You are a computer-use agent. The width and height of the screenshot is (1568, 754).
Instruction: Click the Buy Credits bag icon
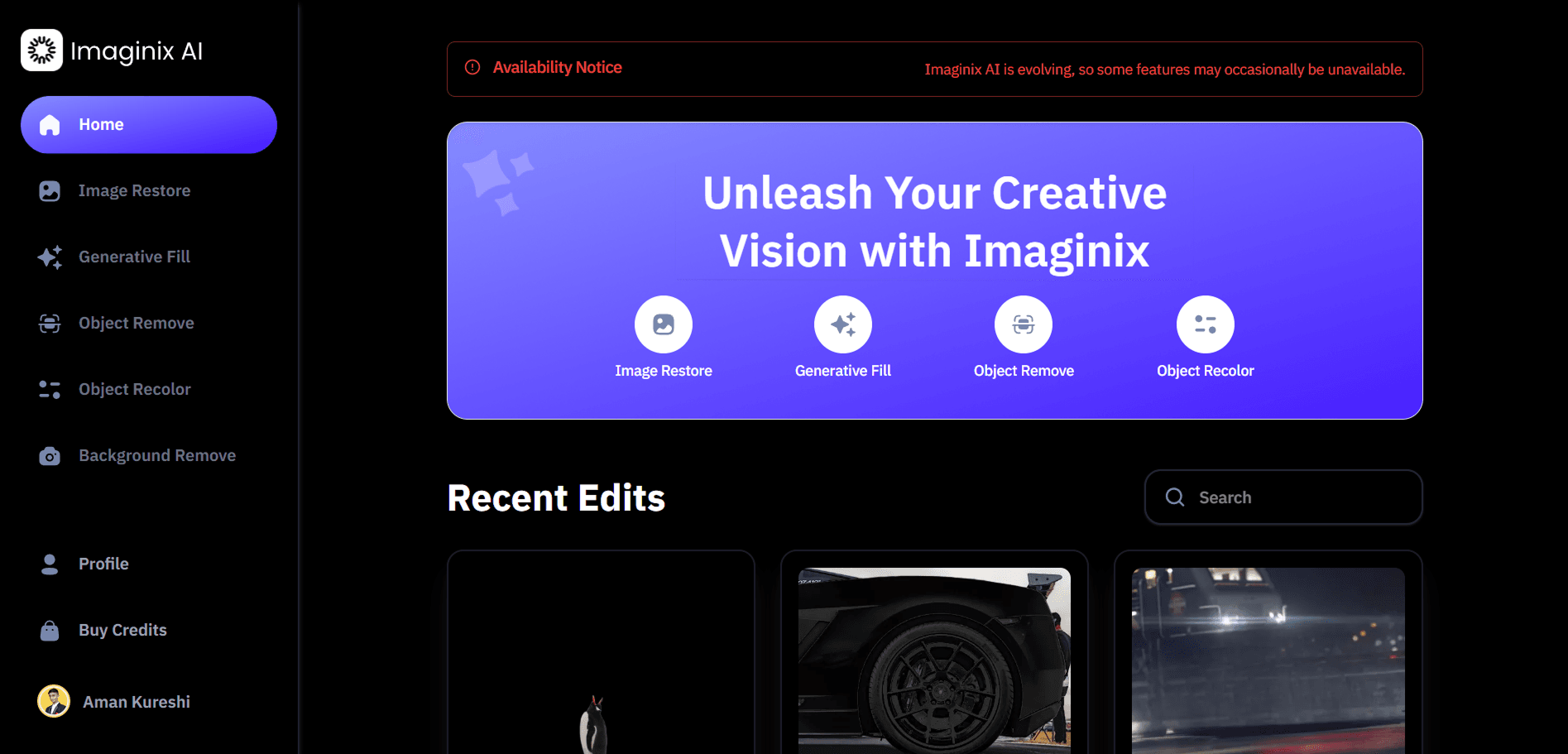tap(50, 631)
